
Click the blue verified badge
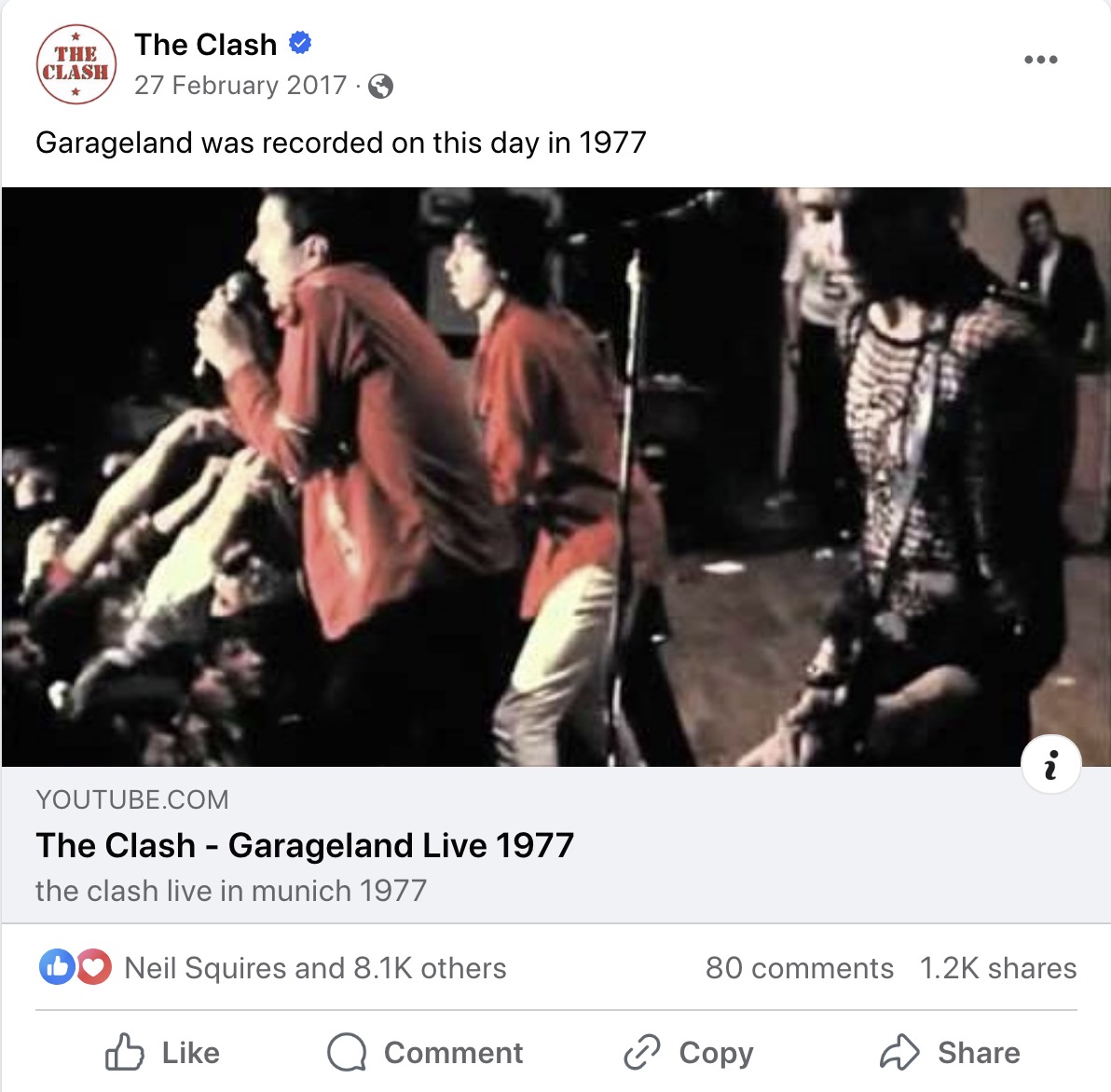tap(300, 43)
